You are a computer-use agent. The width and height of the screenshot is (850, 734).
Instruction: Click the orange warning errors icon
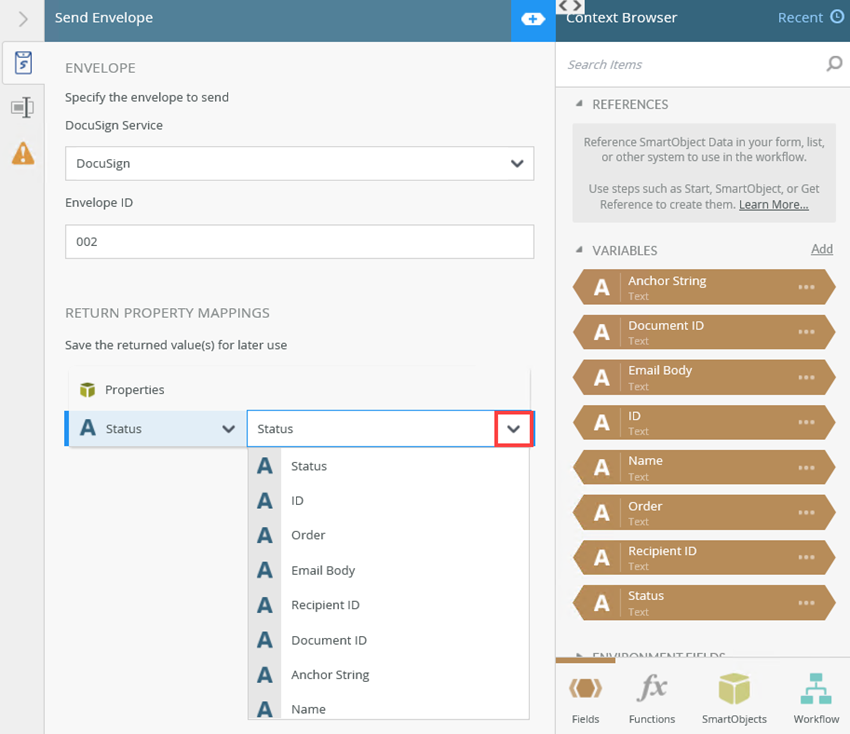(x=22, y=153)
